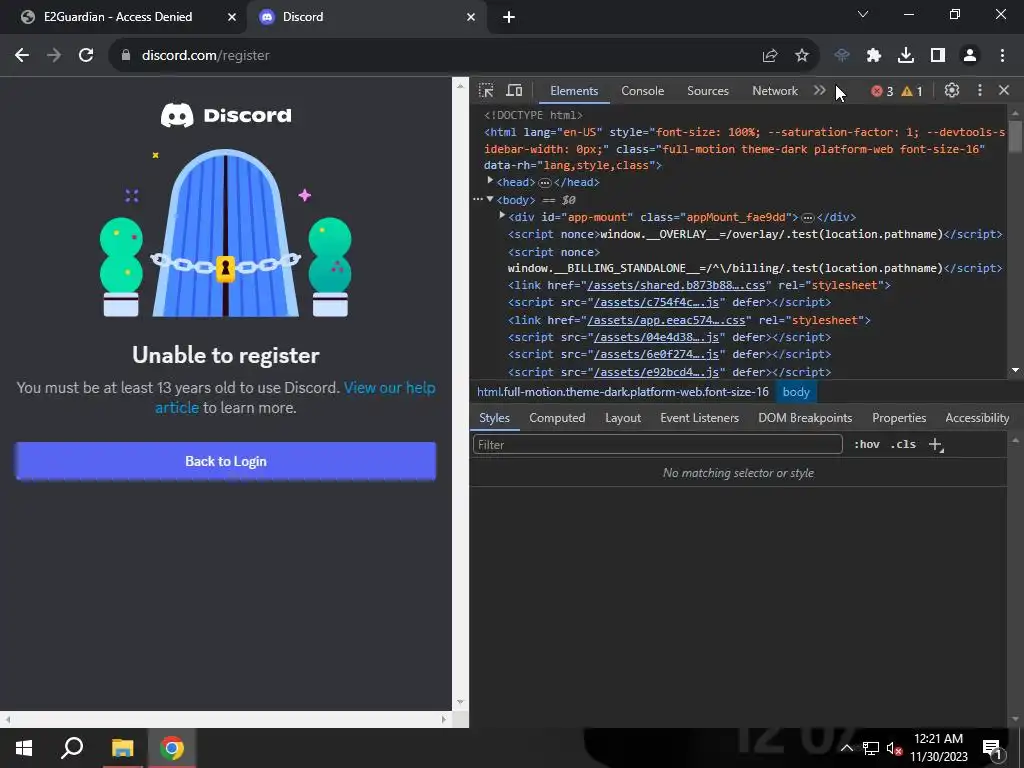Close the DevTools panel
The image size is (1024, 768).
(1004, 91)
